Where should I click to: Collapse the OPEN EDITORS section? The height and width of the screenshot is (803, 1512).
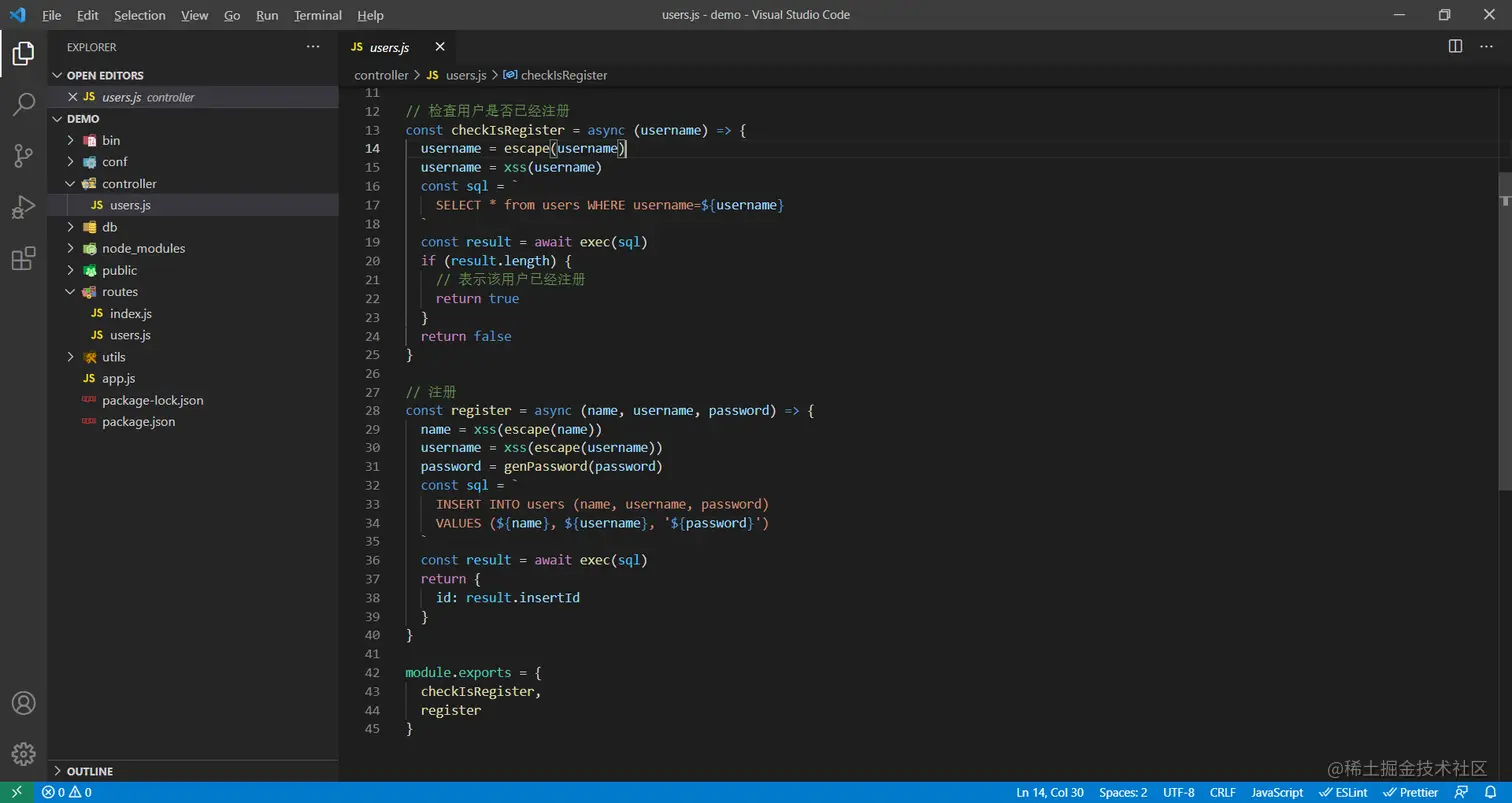(104, 75)
